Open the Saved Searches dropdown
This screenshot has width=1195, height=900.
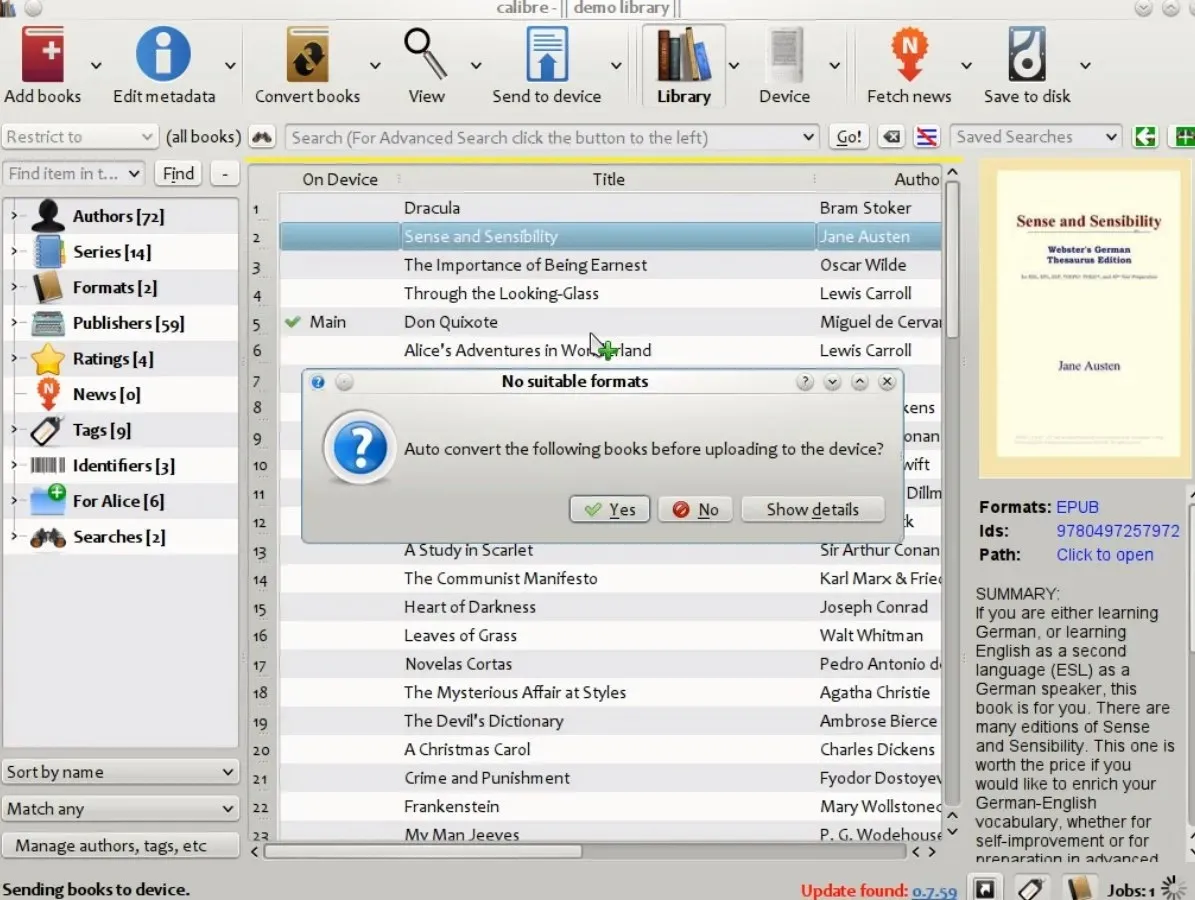[1034, 136]
